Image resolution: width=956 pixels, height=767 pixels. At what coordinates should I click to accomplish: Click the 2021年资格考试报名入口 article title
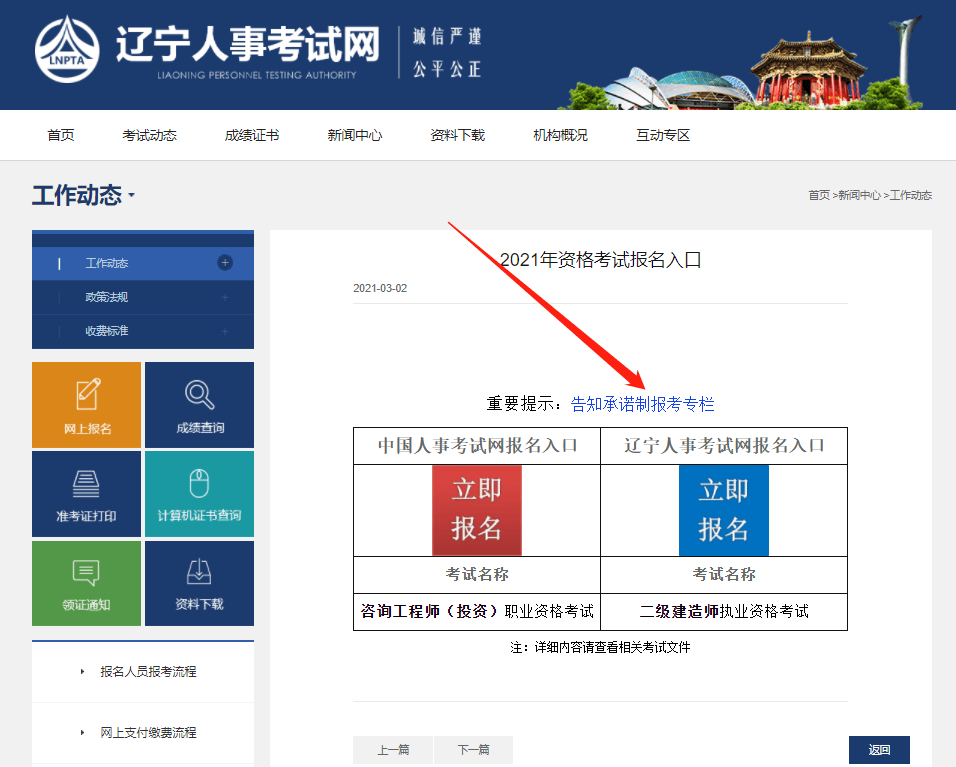tap(601, 260)
